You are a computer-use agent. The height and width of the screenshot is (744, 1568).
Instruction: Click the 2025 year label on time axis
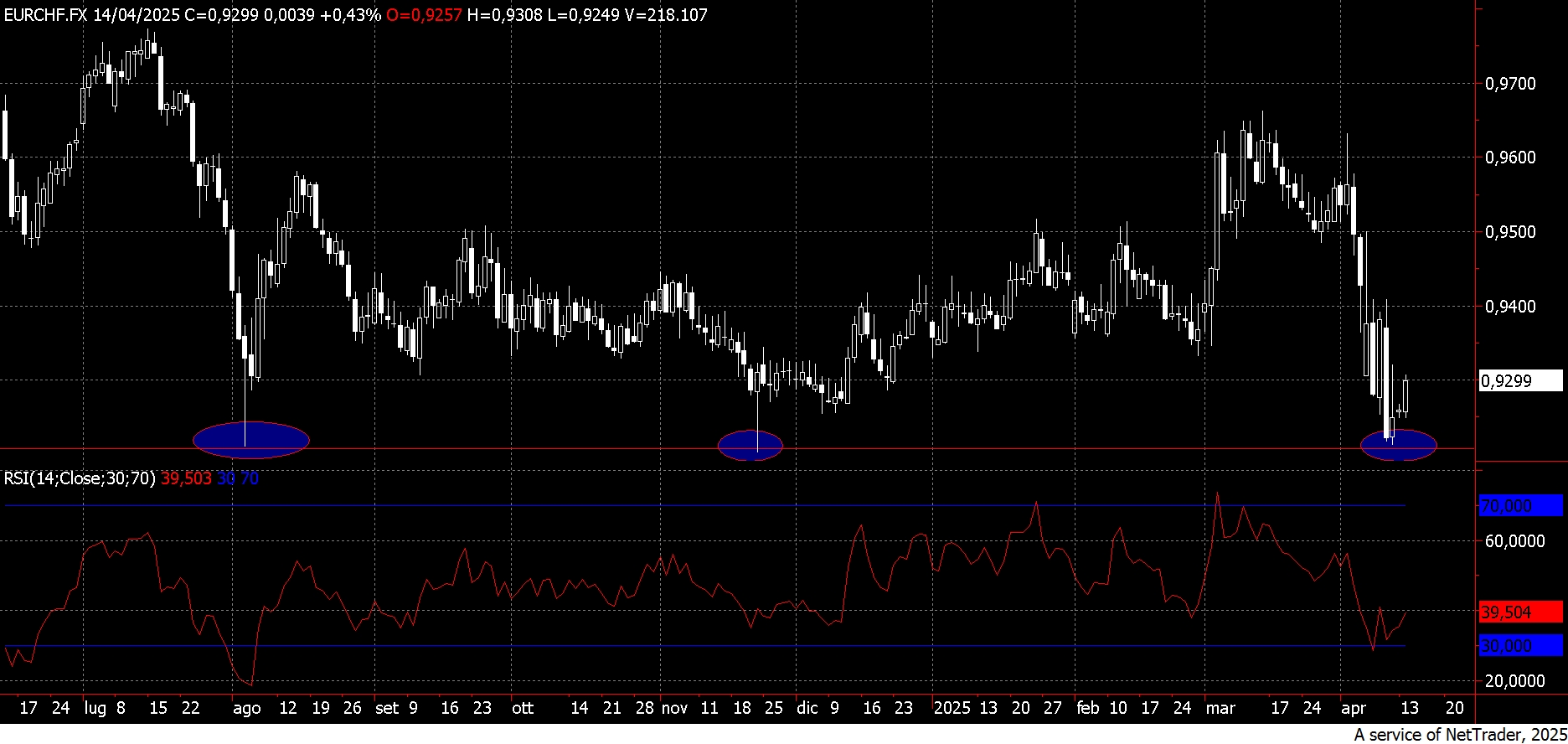tap(952, 708)
